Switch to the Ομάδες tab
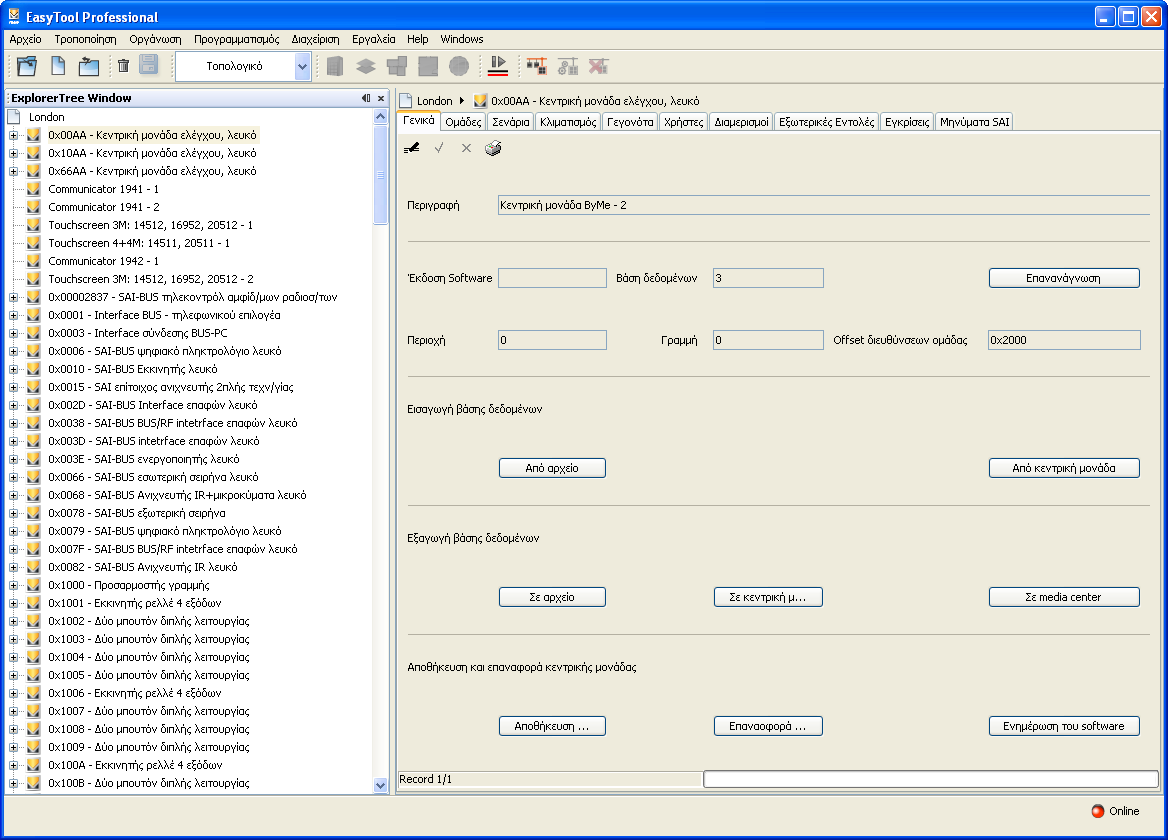 coord(463,122)
